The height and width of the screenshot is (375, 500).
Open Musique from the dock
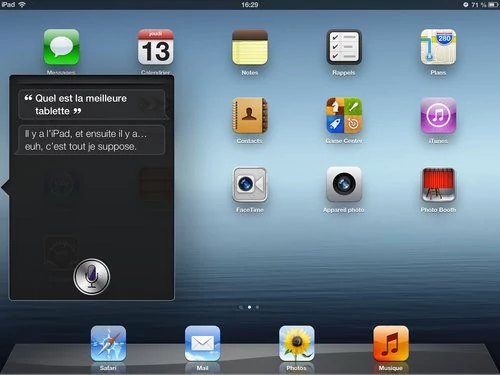pos(391,344)
